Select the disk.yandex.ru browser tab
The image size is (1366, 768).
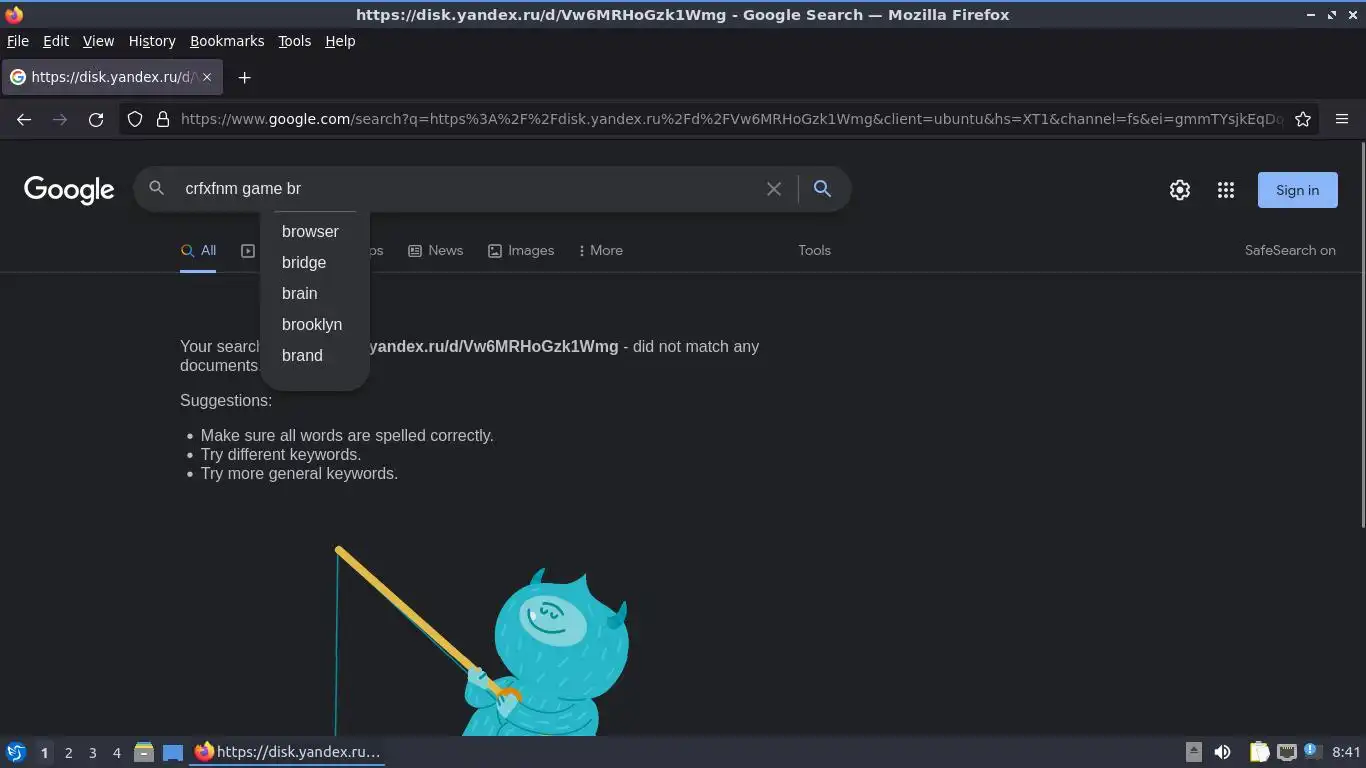tap(112, 77)
